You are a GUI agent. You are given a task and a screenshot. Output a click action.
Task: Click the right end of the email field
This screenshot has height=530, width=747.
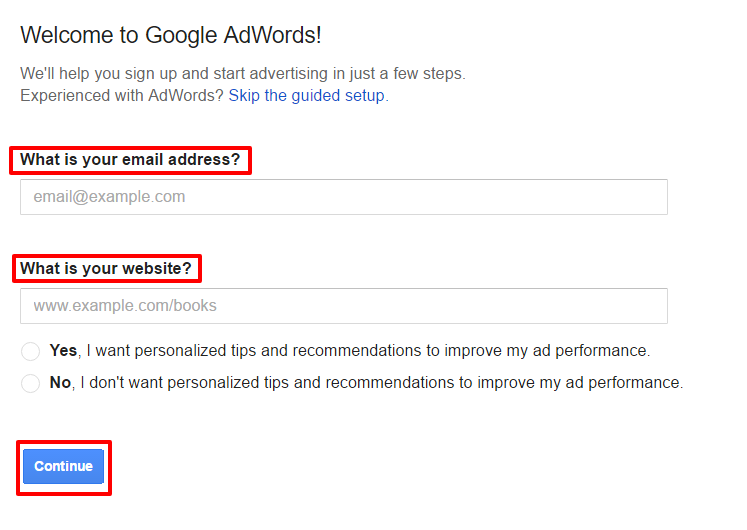point(650,197)
